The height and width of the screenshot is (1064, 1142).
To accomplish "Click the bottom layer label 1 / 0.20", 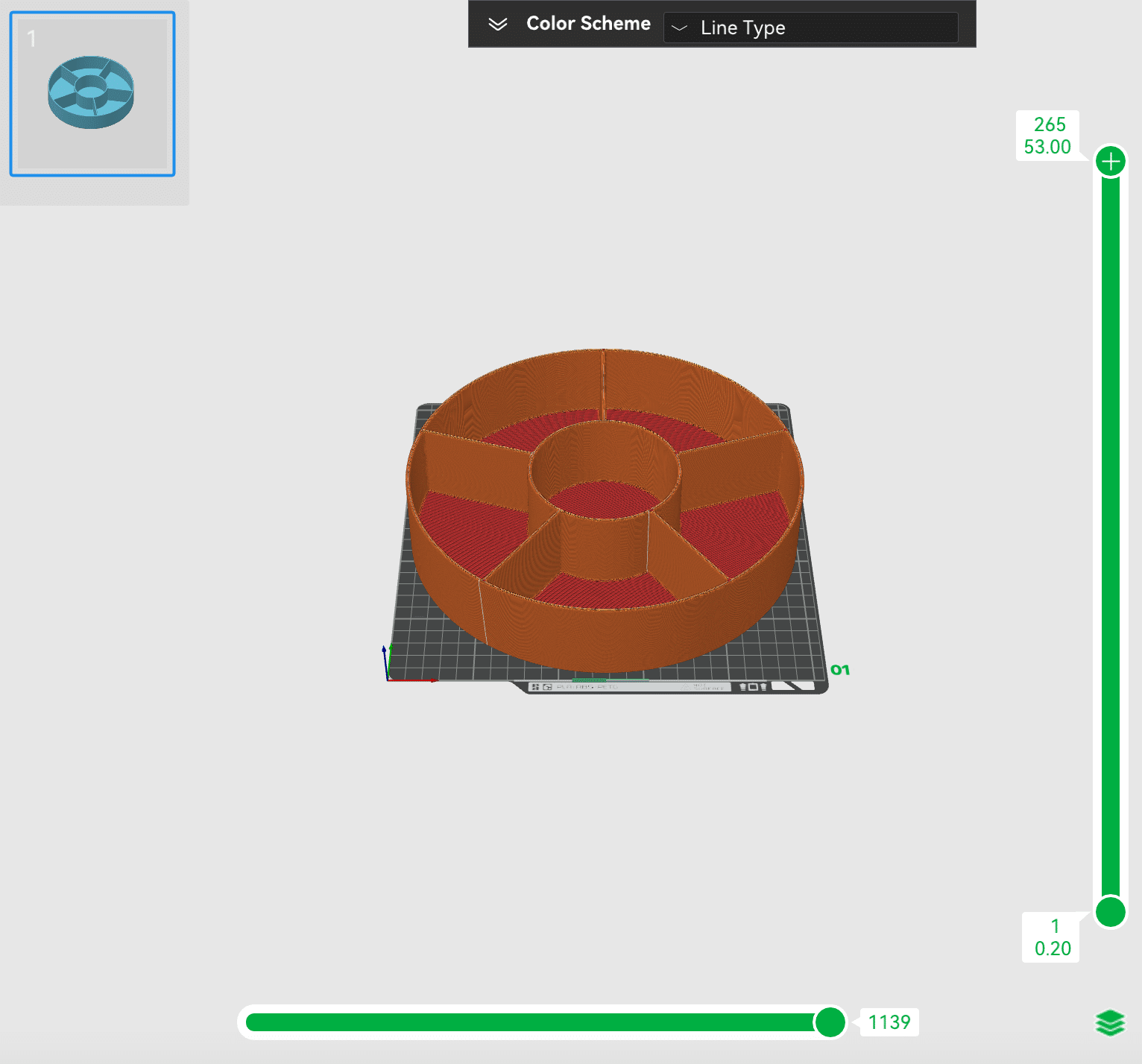I will (x=1052, y=937).
